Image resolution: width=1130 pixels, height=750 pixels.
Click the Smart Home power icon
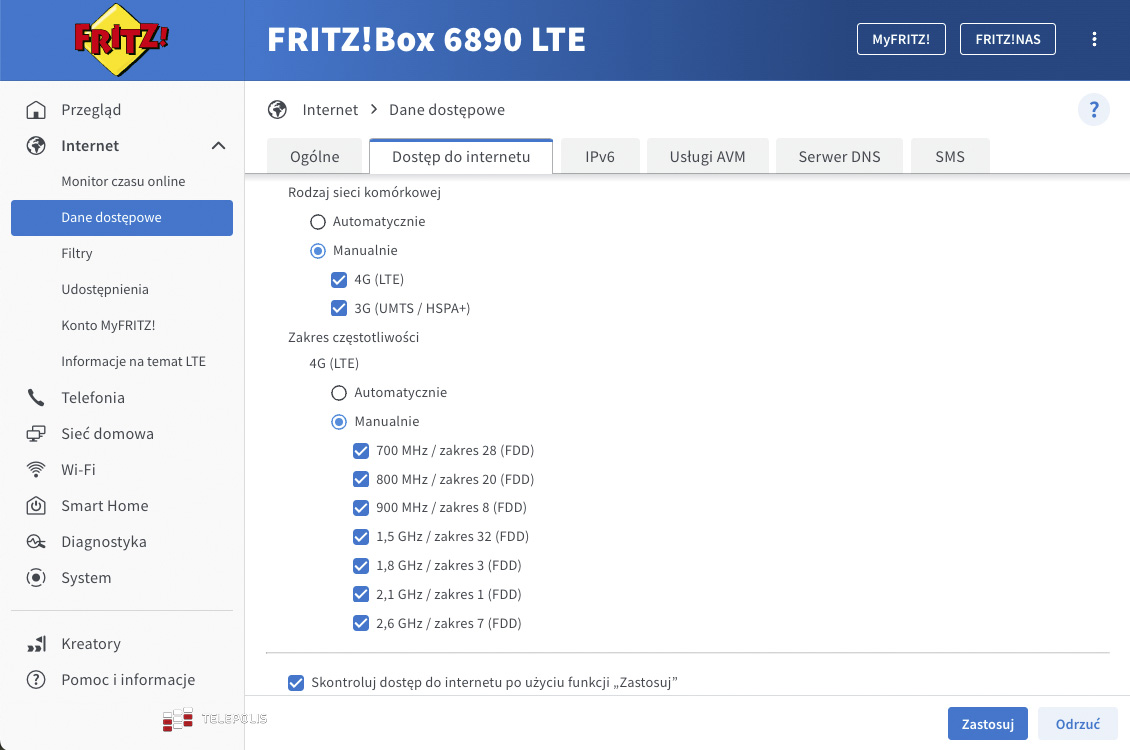[x=36, y=506]
